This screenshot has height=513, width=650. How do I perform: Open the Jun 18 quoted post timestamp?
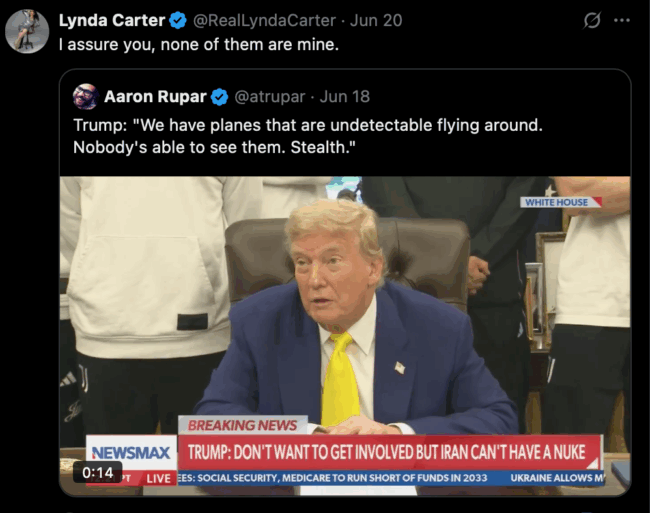344,97
